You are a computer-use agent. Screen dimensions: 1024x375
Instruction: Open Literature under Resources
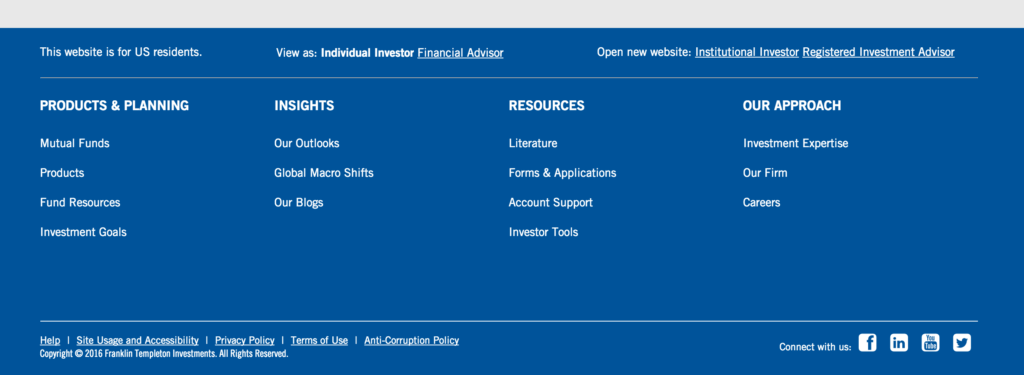[533, 143]
